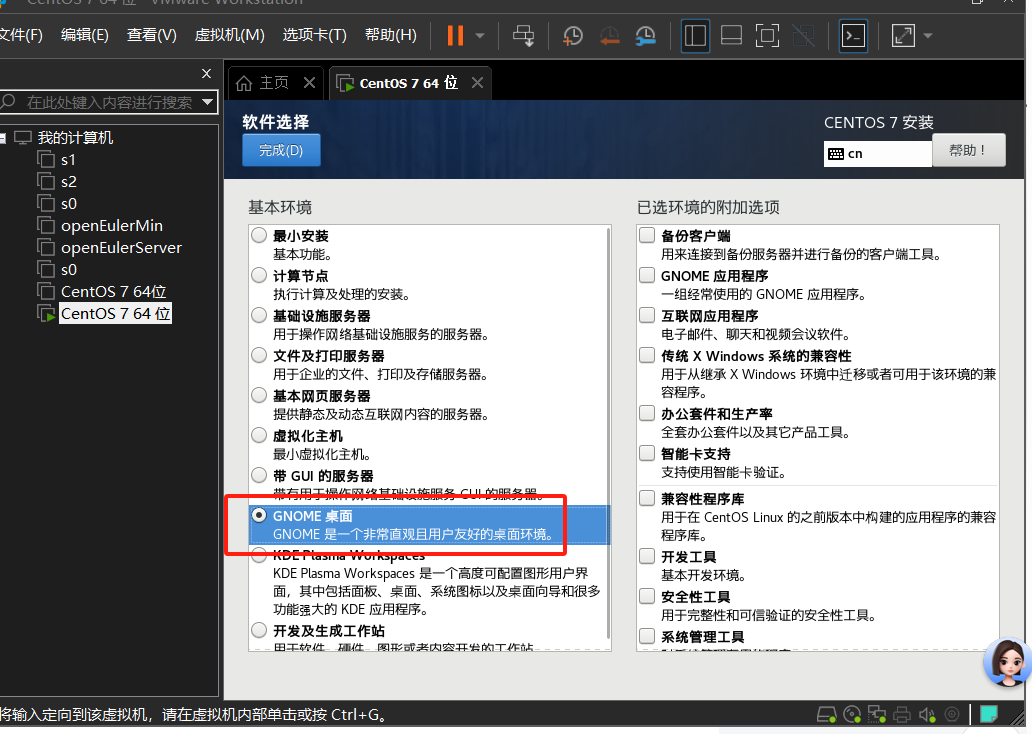Enable the 备份客户端 add-on checkbox
This screenshot has width=1032, height=734.
point(648,235)
